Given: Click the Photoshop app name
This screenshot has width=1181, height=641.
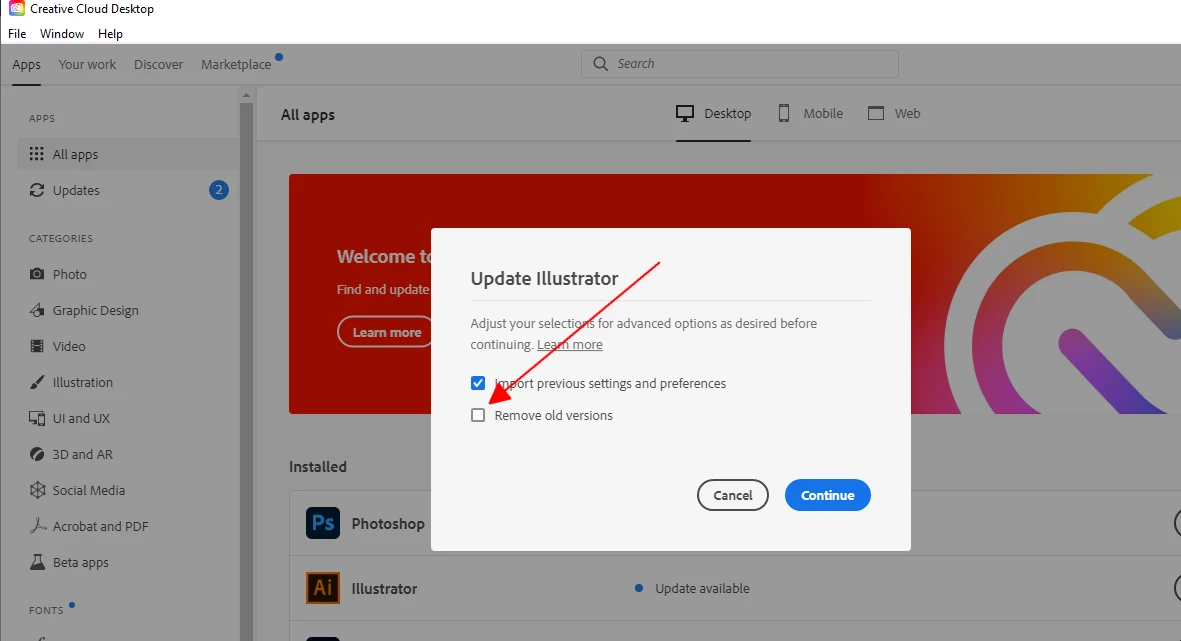Looking at the screenshot, I should [x=388, y=523].
